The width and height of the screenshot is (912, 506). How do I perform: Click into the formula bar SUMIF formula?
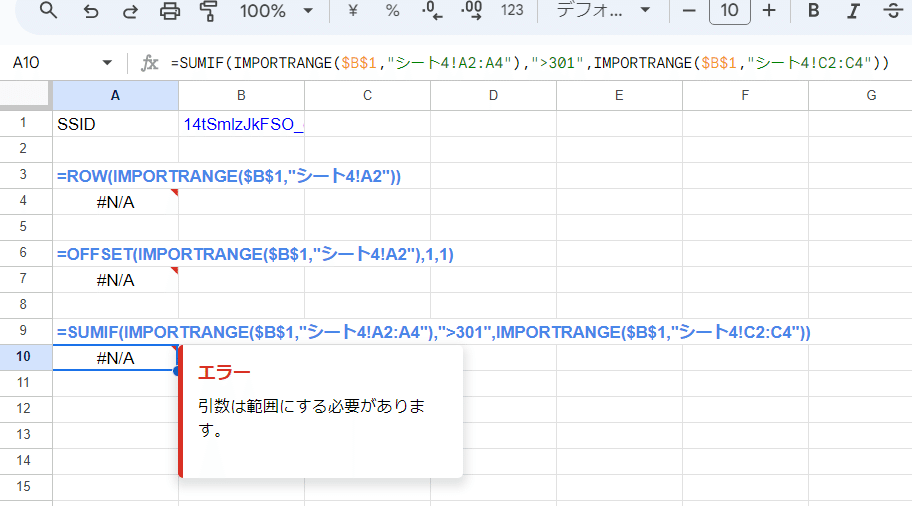[530, 63]
